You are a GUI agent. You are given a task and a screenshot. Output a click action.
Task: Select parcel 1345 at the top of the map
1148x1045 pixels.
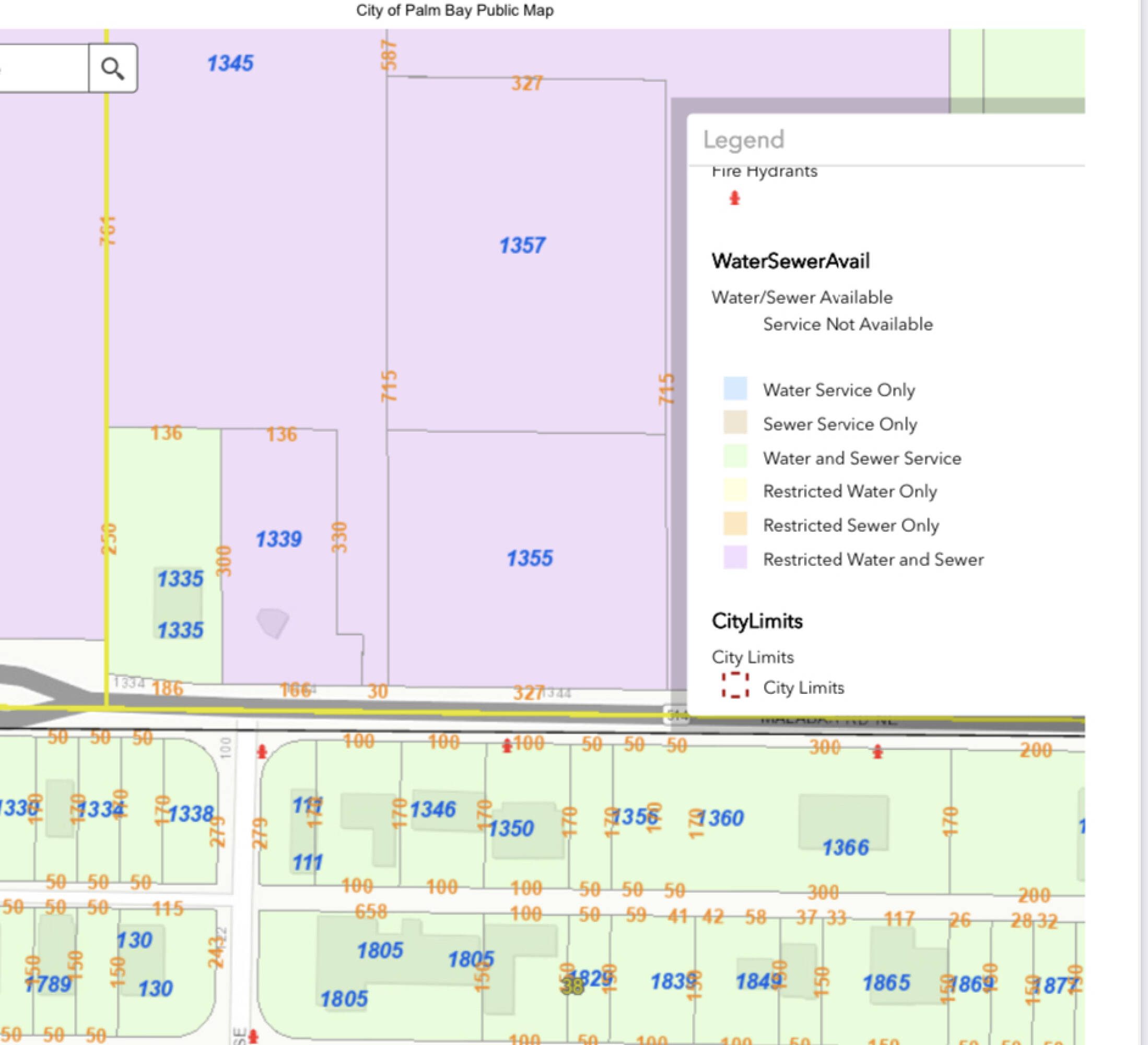pyautogui.click(x=230, y=63)
